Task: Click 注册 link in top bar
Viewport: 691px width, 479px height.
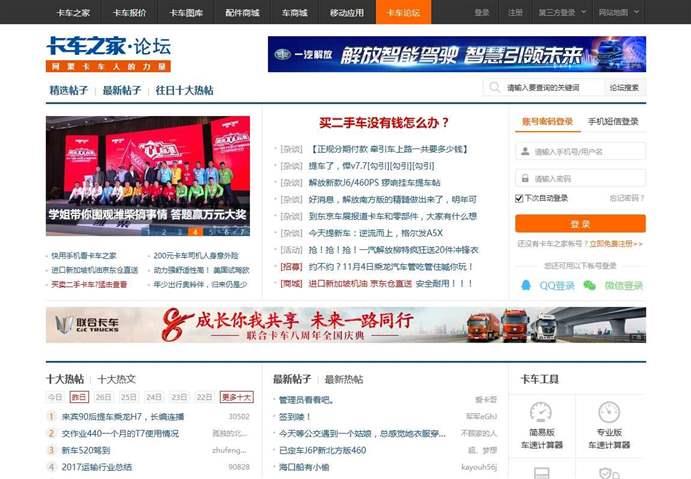Action: [x=515, y=12]
